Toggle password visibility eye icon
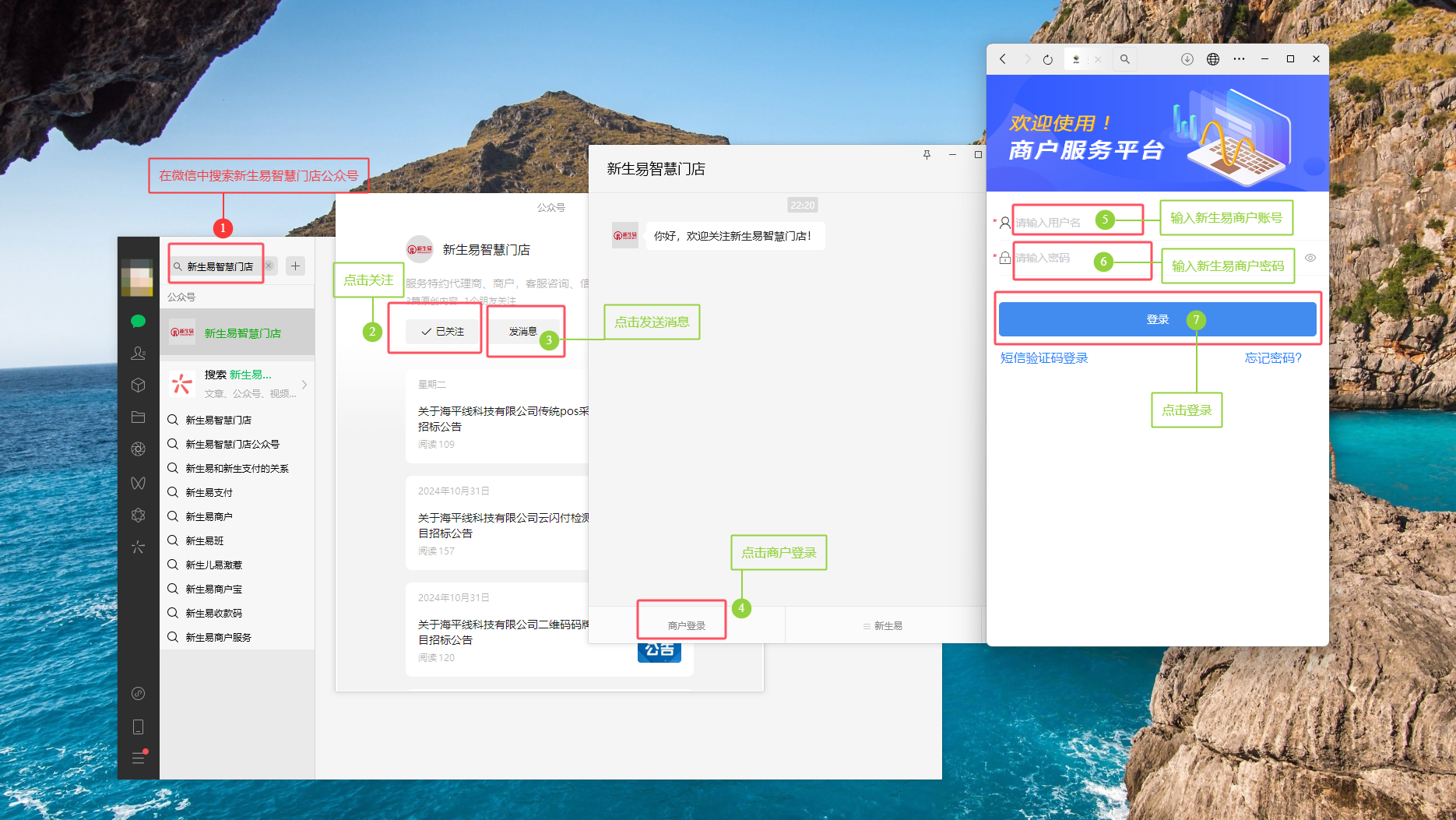 pos(1310,258)
